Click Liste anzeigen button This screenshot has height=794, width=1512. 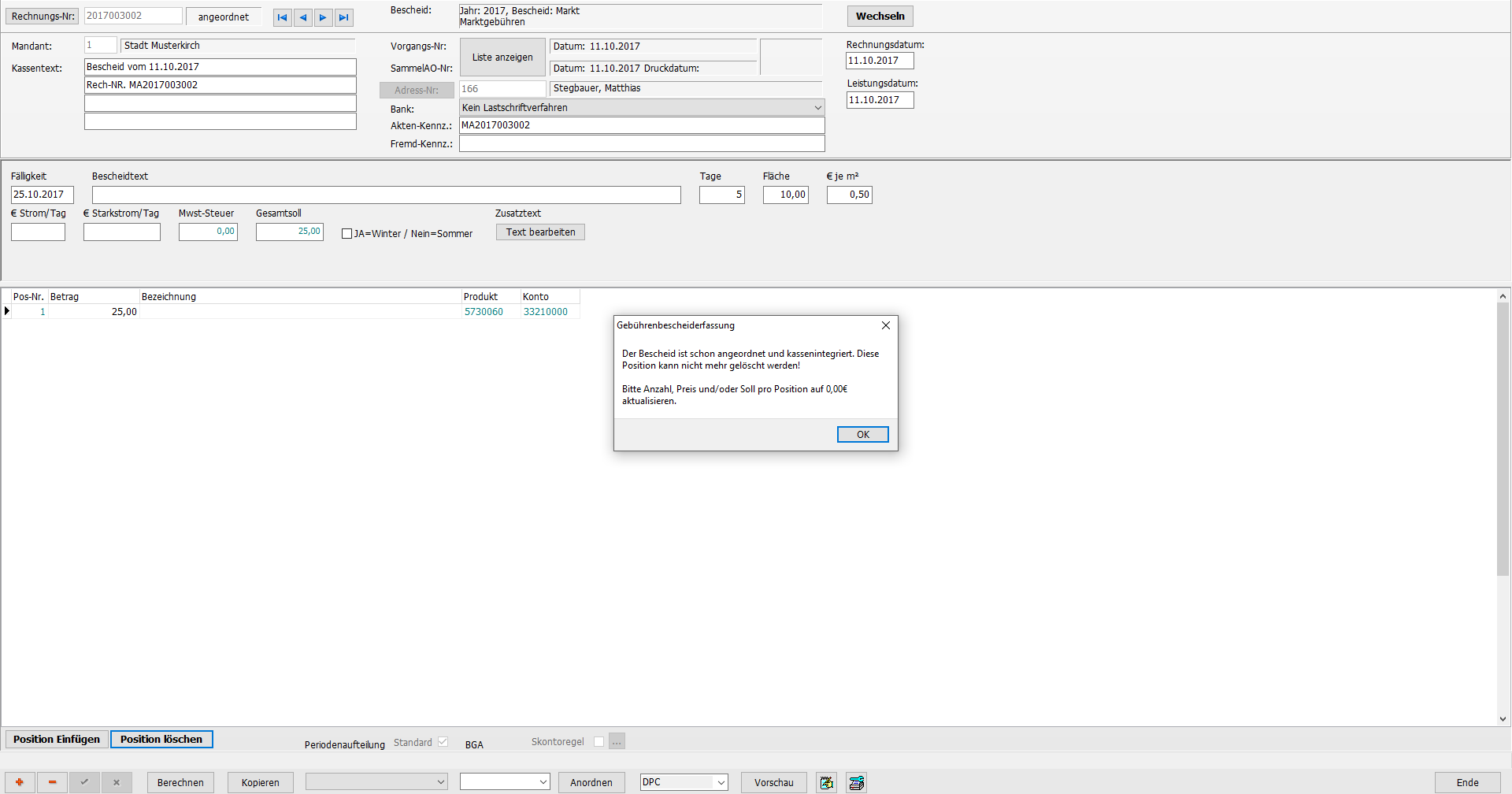pos(502,58)
